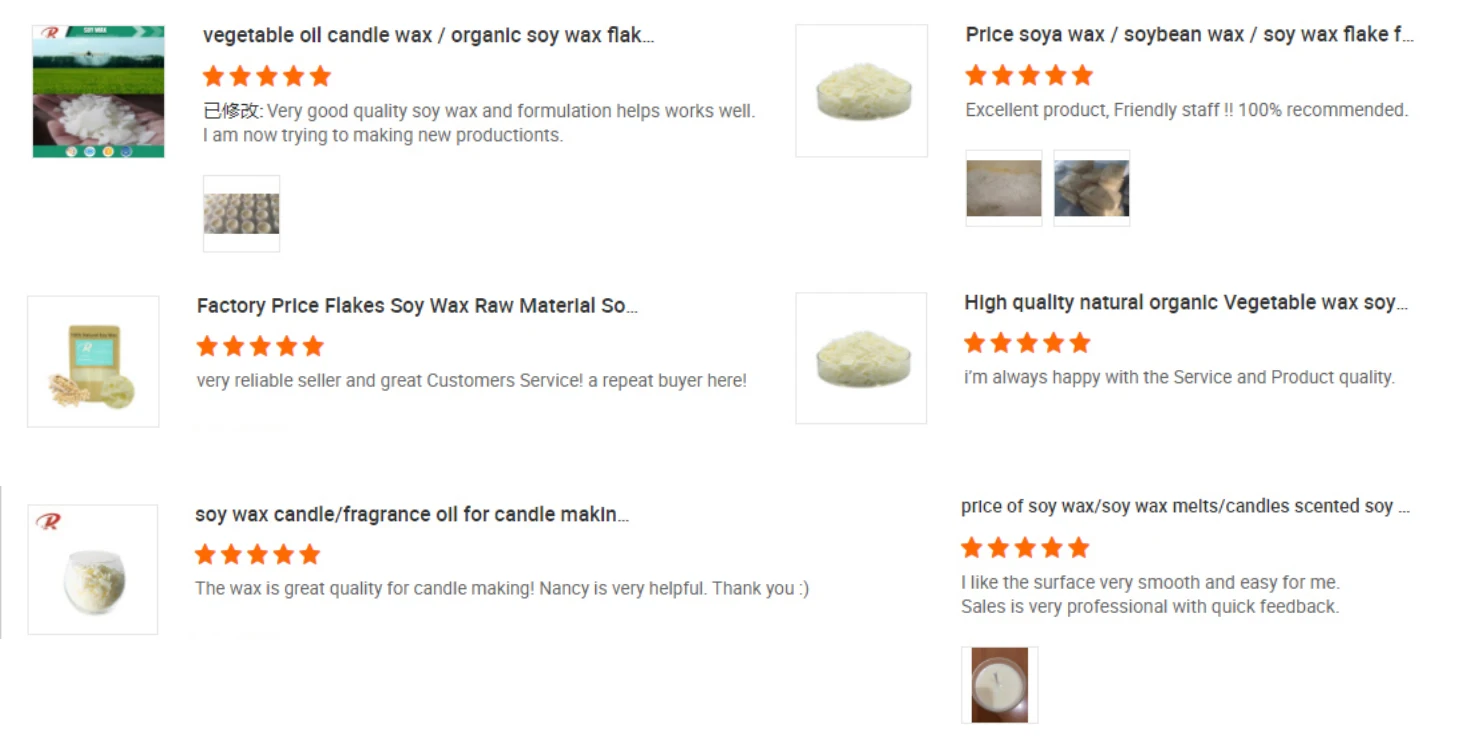Click stars under 'price of soy wax/soy wax melts'
Viewport: 1480px width, 736px height.
coord(1024,548)
